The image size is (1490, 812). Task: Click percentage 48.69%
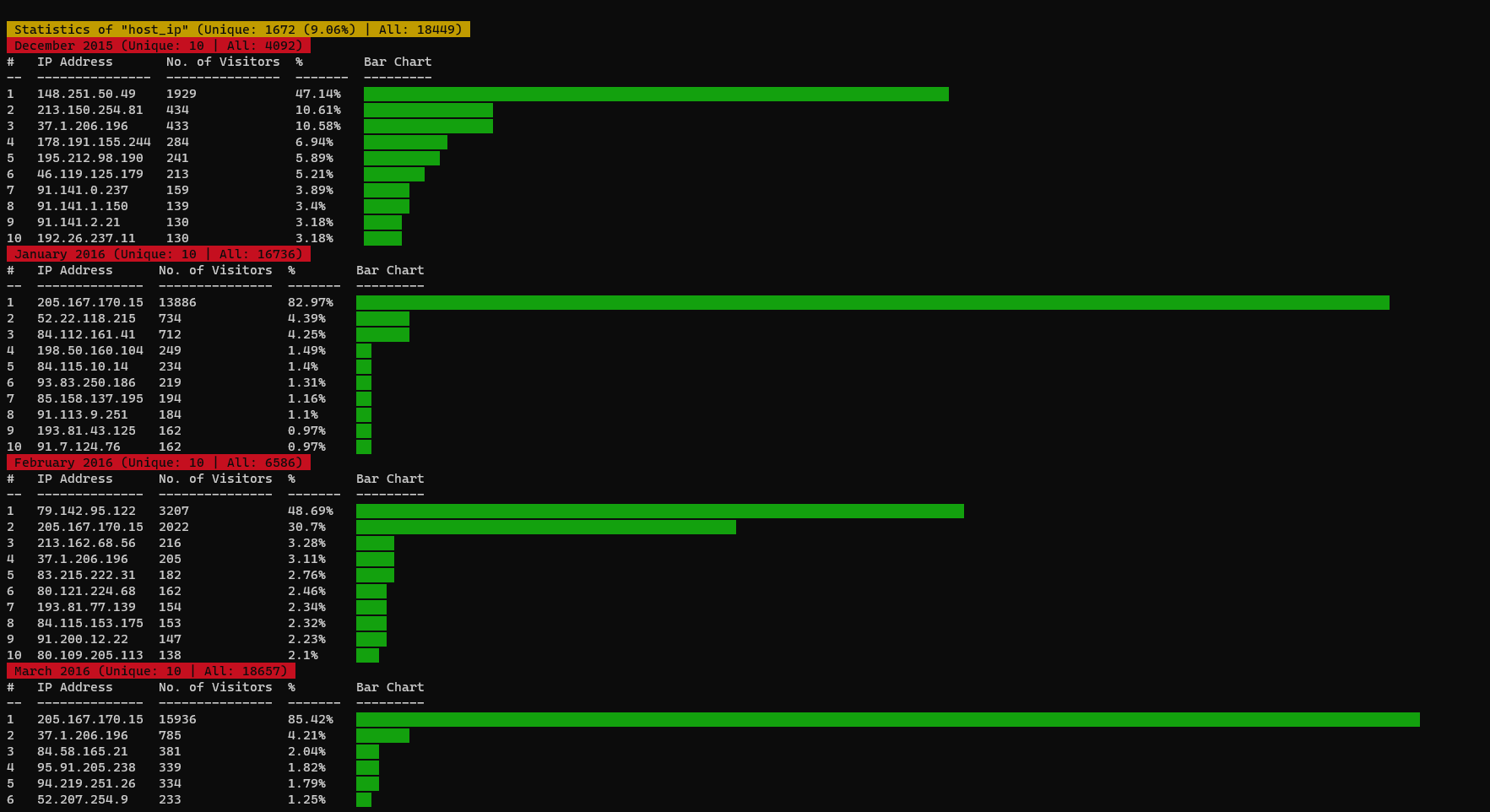[311, 511]
